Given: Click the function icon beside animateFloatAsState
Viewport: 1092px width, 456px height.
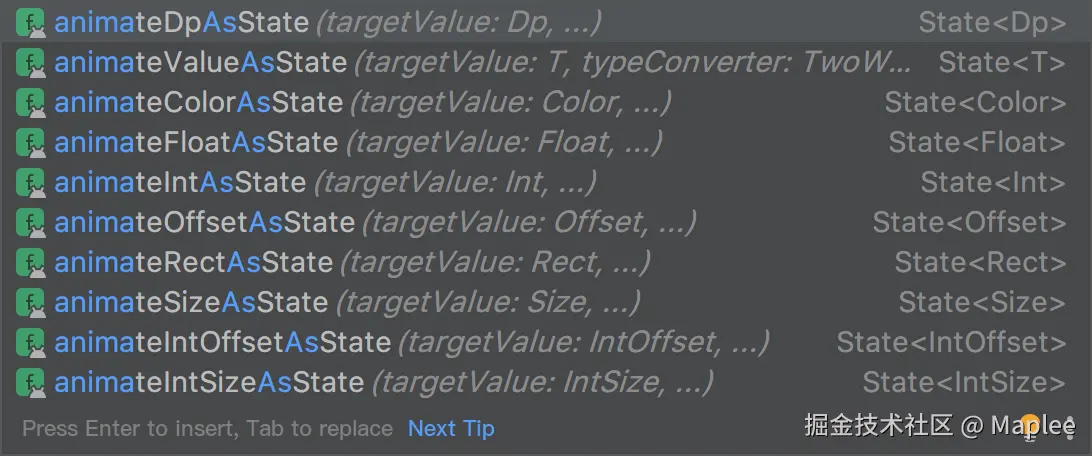Looking at the screenshot, I should pyautogui.click(x=31, y=143).
